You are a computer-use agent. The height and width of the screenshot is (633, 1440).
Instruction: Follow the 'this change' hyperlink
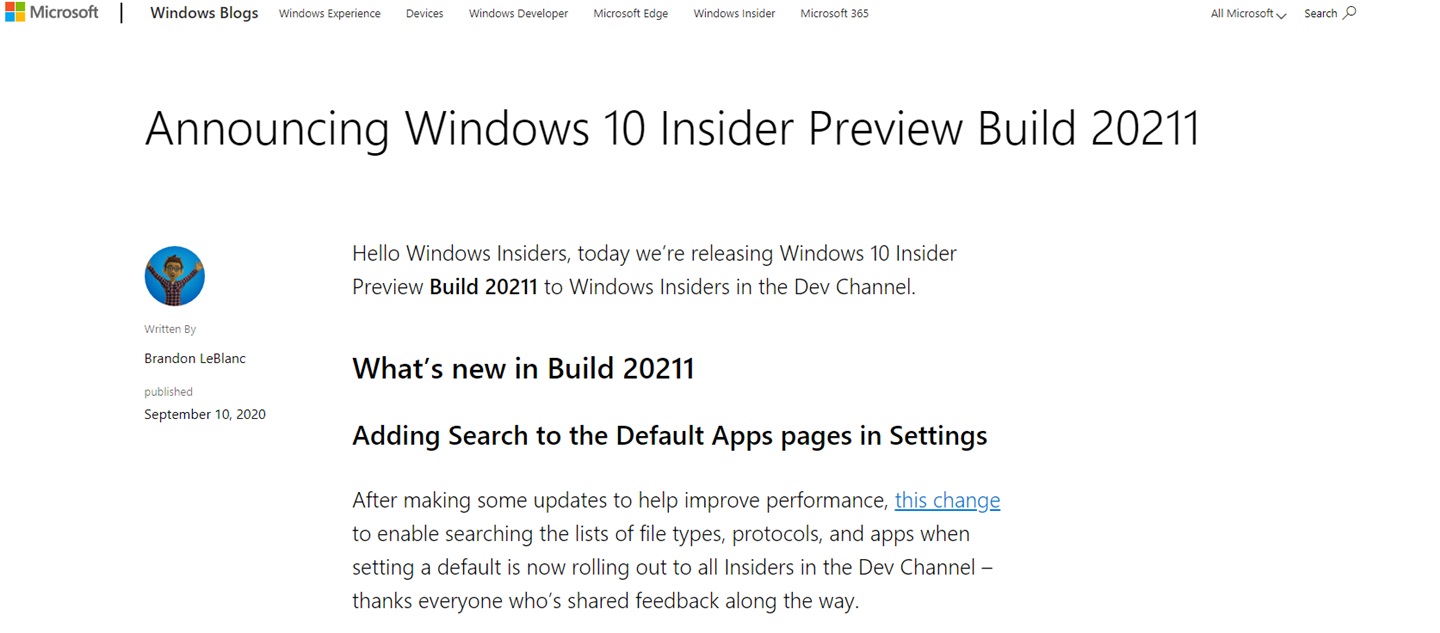(x=947, y=500)
